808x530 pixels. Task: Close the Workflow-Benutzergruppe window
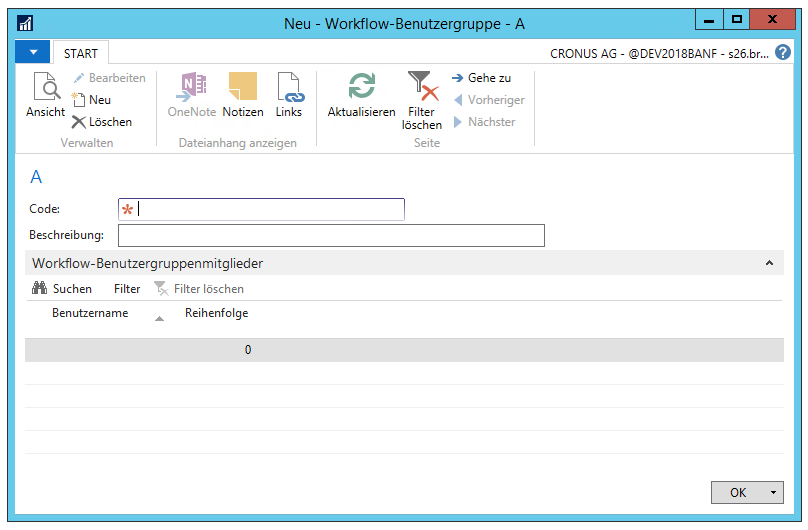(772, 20)
